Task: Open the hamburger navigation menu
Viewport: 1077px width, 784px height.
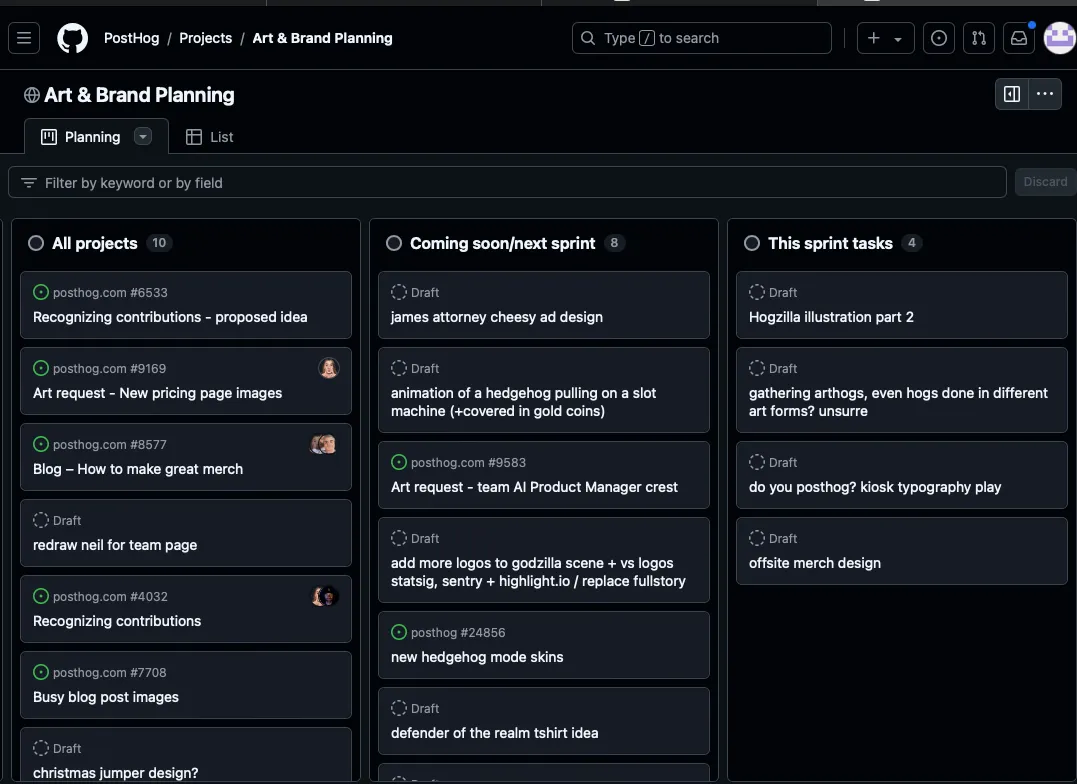Action: (x=24, y=38)
